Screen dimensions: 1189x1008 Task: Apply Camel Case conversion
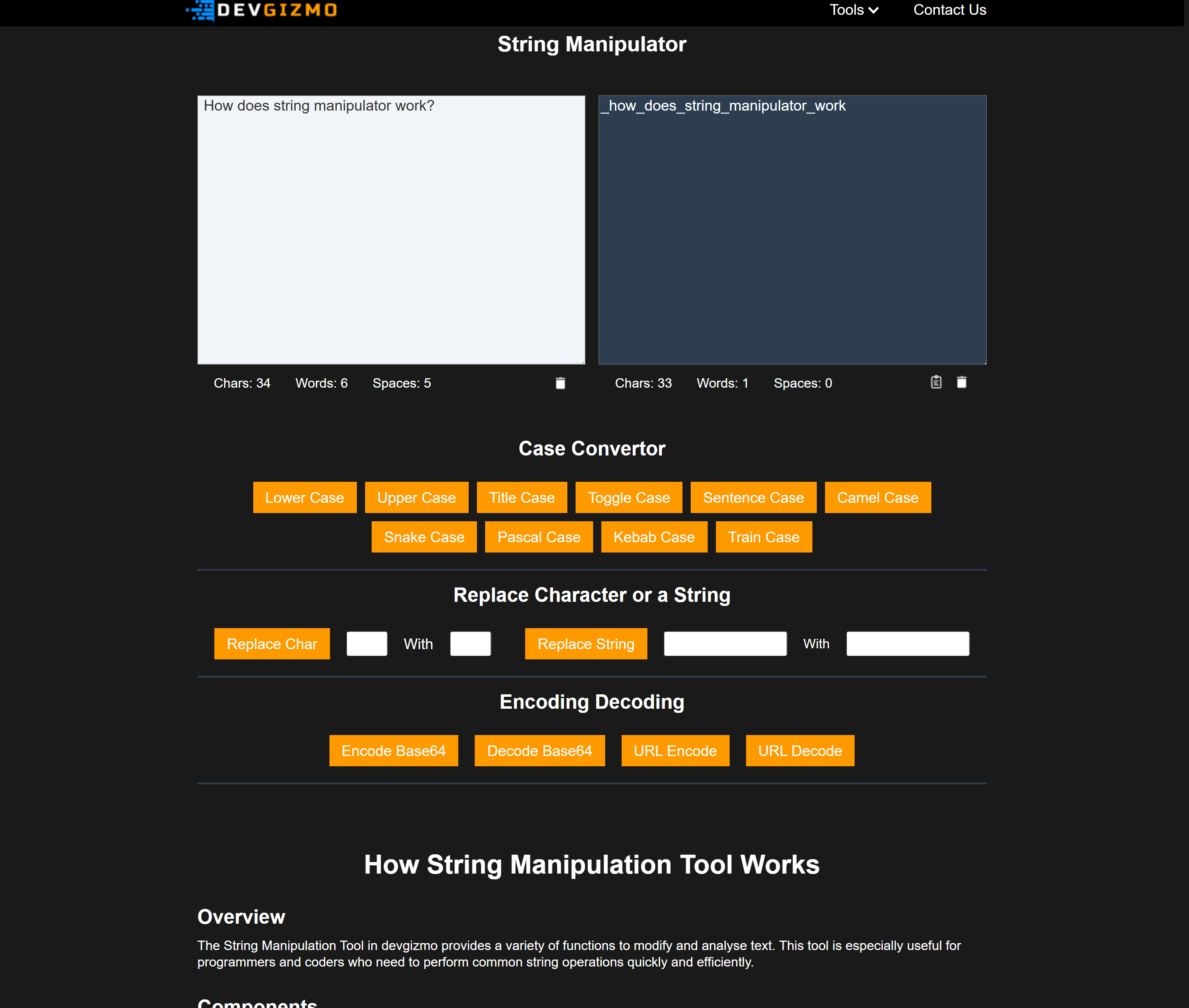click(877, 497)
